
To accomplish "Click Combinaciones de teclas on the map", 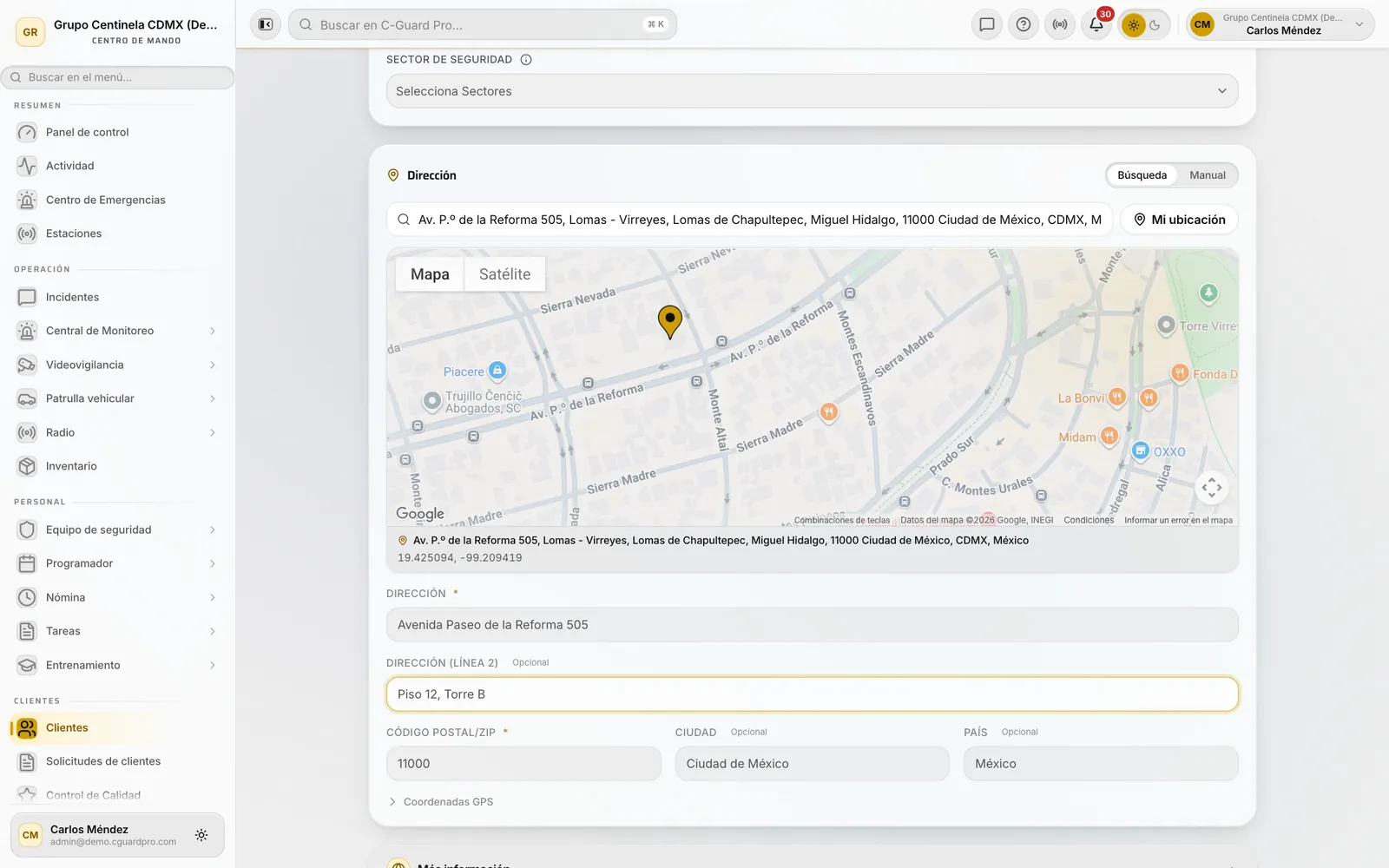I will [841, 520].
